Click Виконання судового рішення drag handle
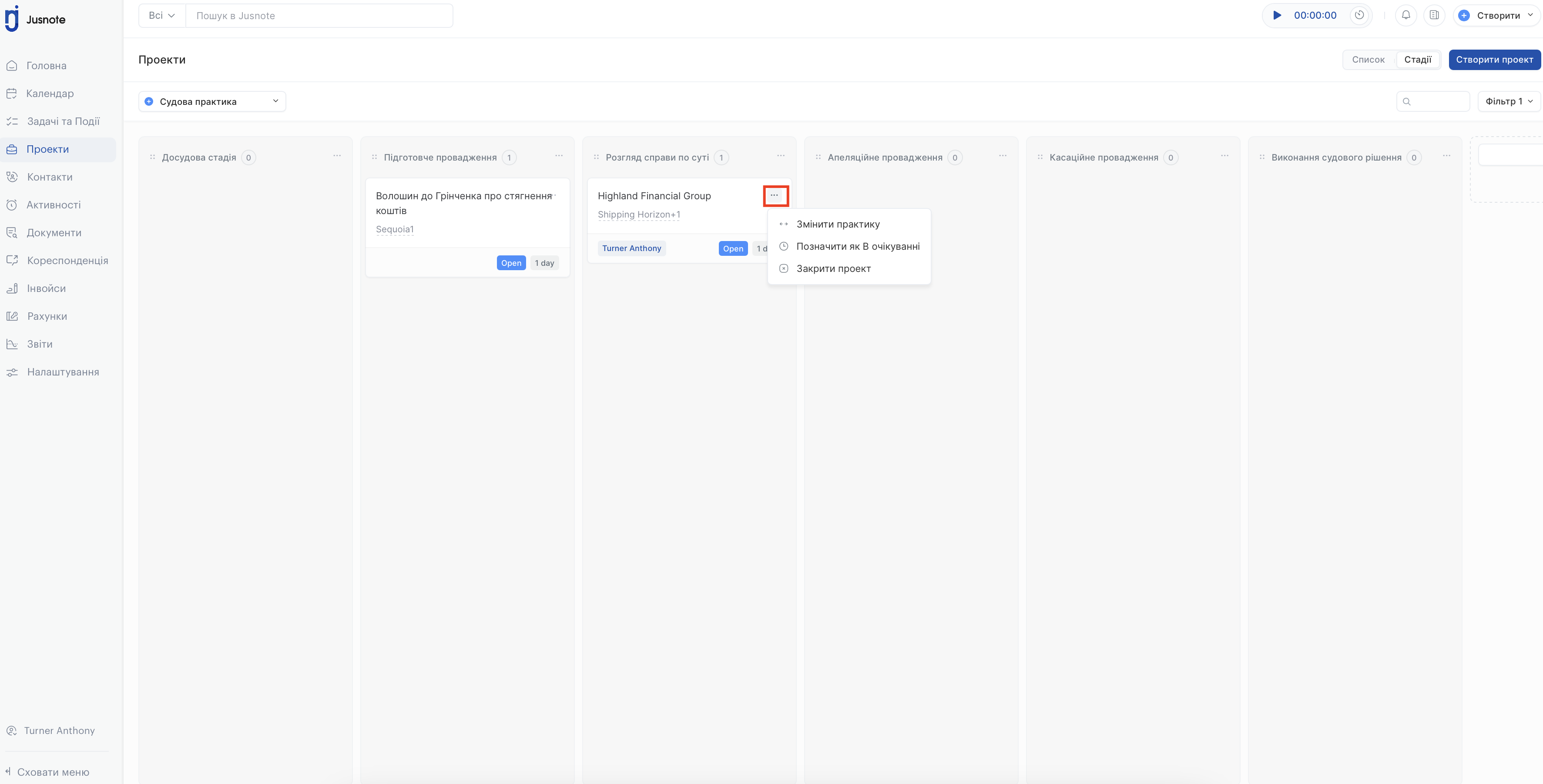Screen dimensions: 1543x784 click(1262, 157)
